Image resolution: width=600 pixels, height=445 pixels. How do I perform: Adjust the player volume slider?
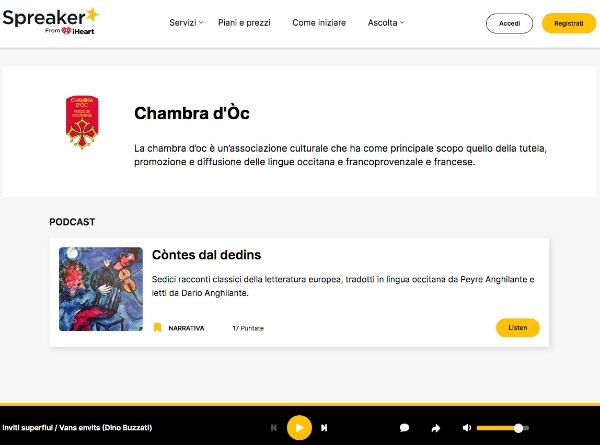[503, 428]
